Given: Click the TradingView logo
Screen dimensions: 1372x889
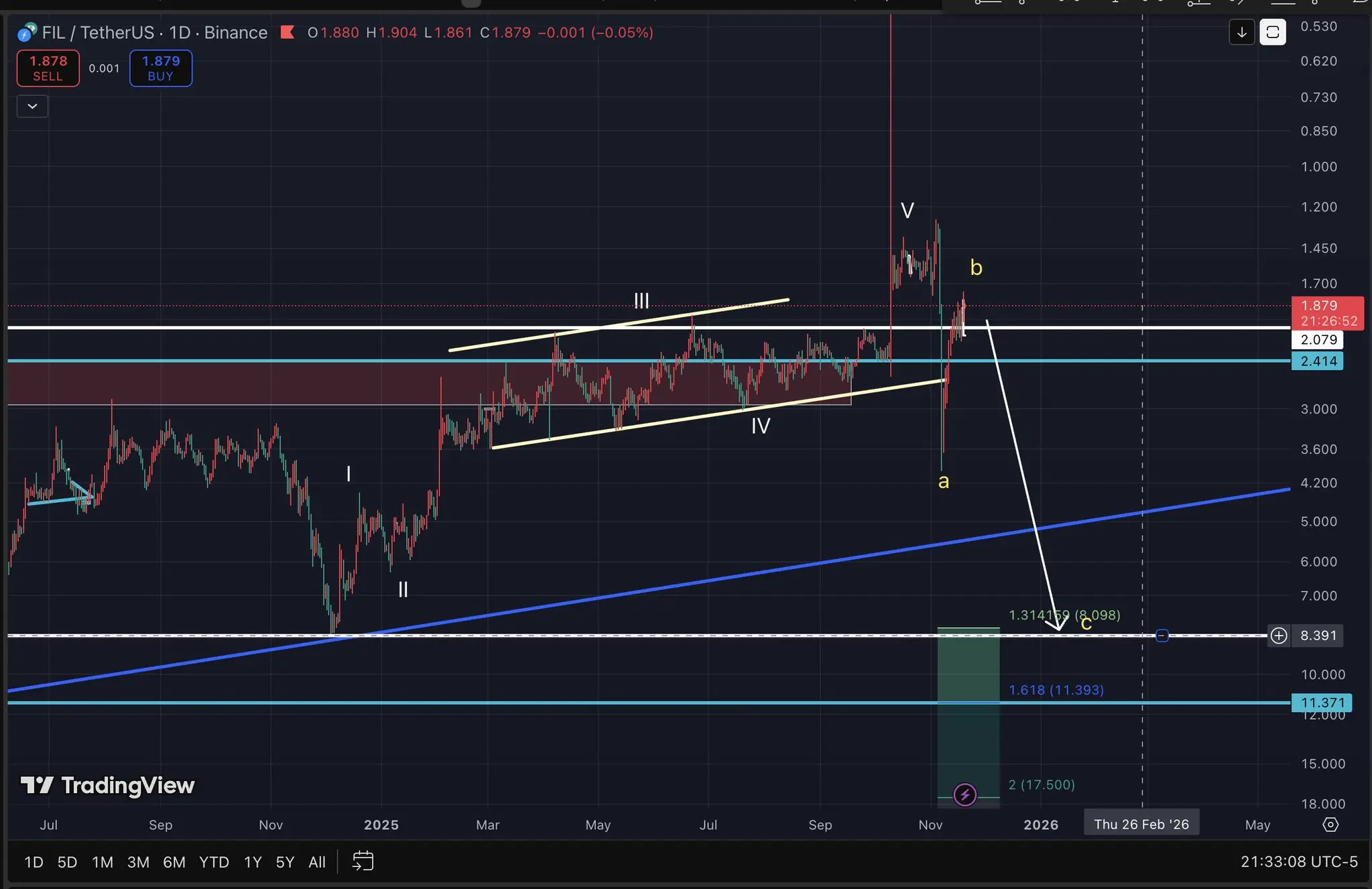Looking at the screenshot, I should [108, 785].
